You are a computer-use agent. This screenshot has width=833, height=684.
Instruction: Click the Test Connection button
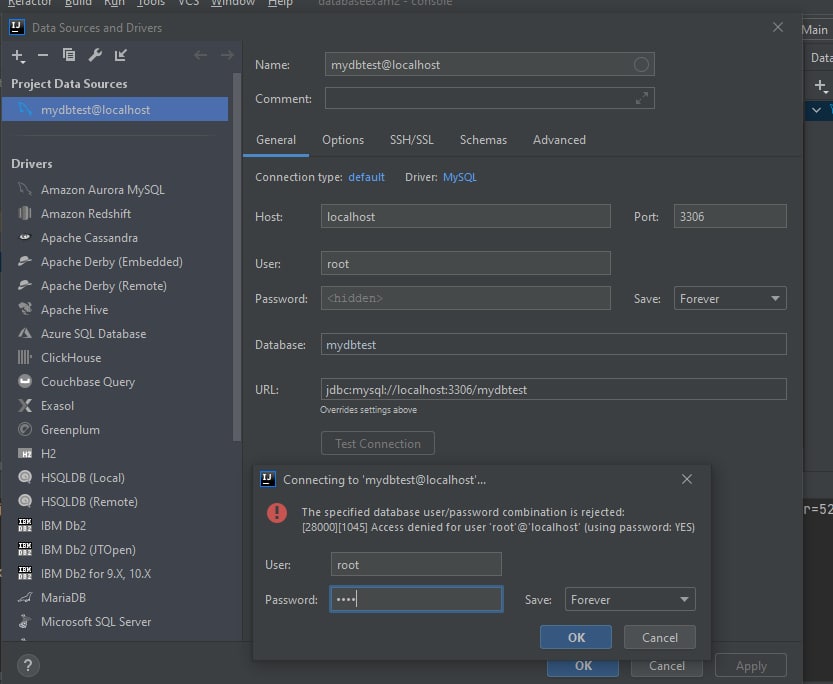378,443
